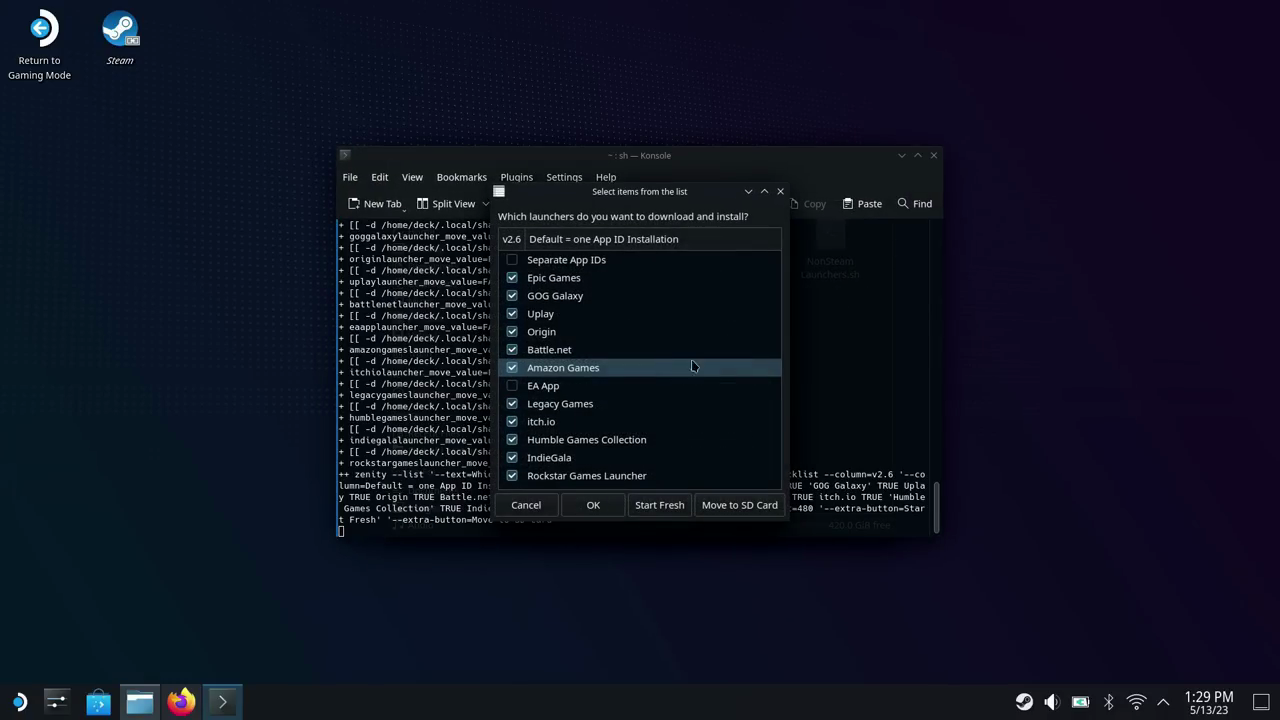Image resolution: width=1280 pixels, height=720 pixels.
Task: Open battery status tray icon
Action: point(1080,702)
